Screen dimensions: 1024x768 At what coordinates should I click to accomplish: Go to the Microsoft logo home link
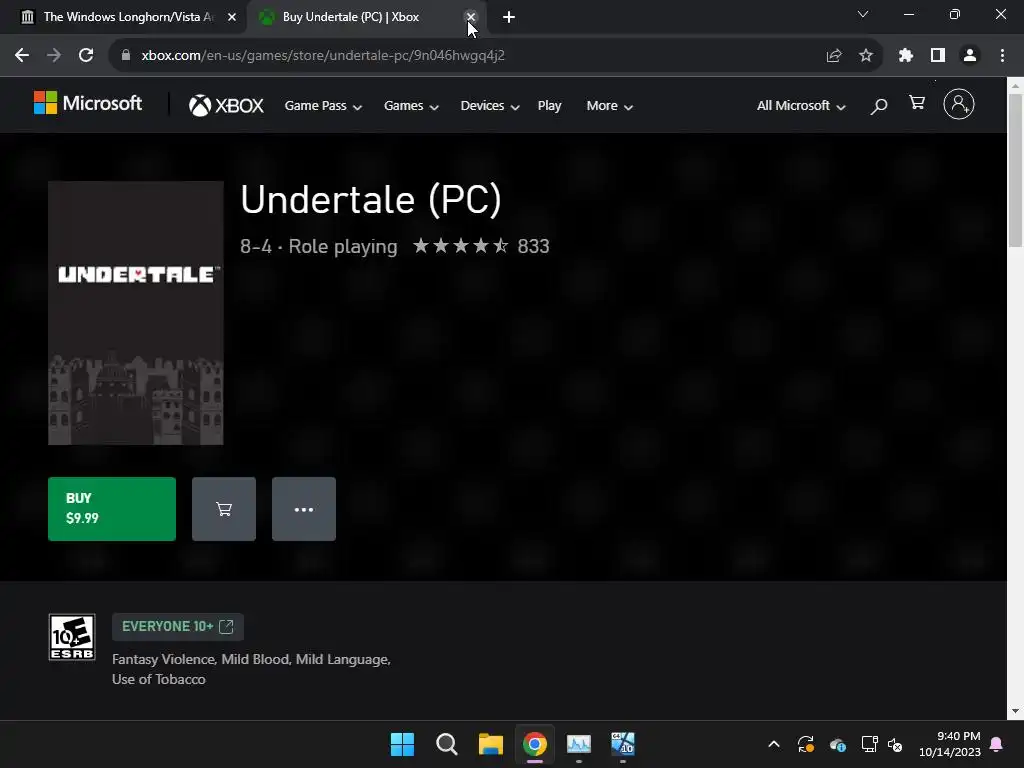88,103
